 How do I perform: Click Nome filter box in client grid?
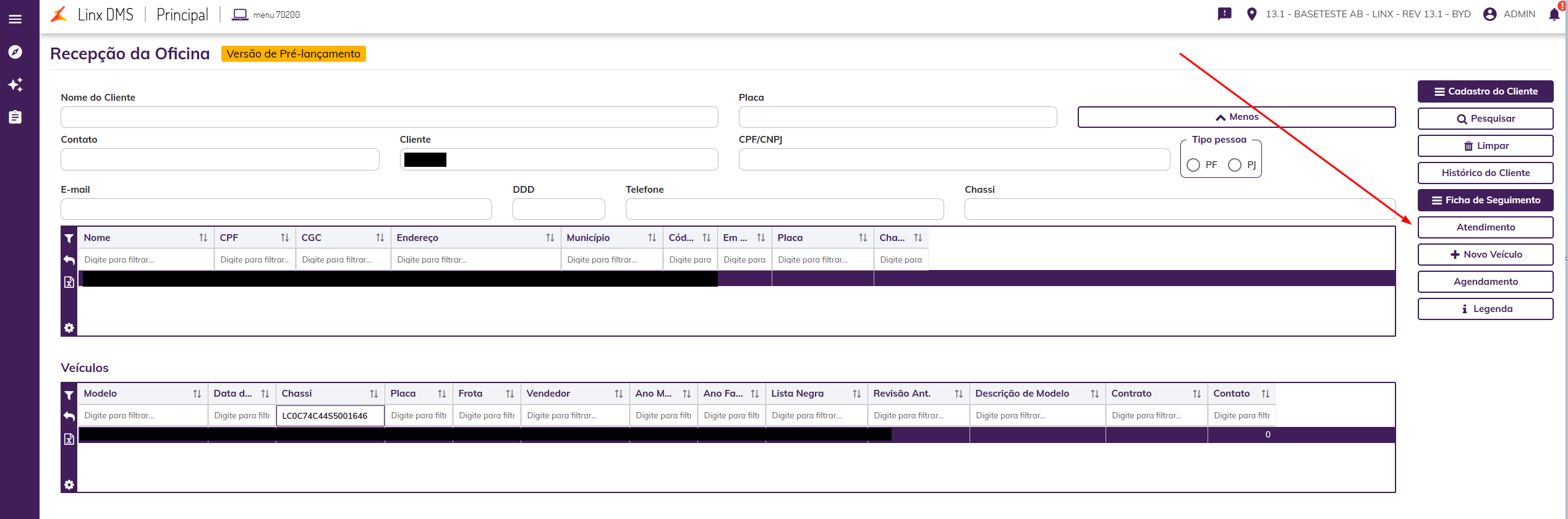point(146,260)
